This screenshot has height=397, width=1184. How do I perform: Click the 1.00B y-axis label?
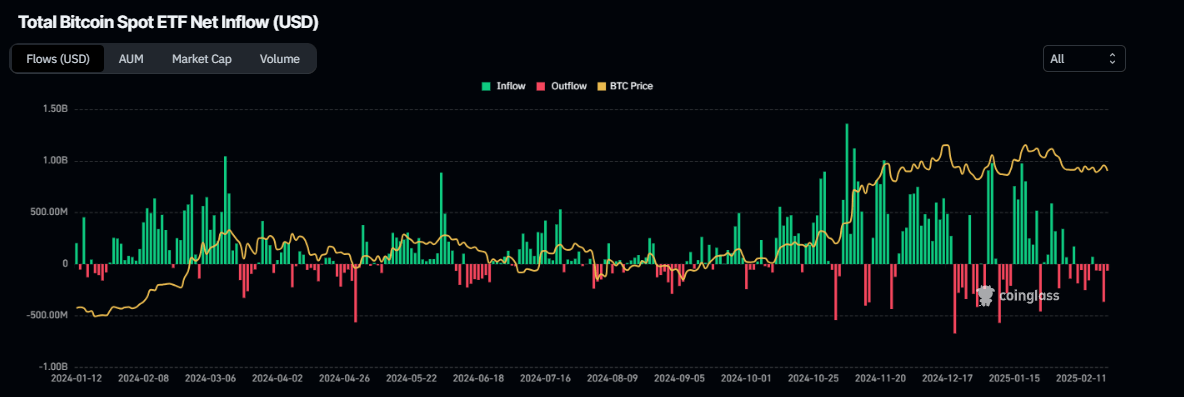pyautogui.click(x=55, y=161)
